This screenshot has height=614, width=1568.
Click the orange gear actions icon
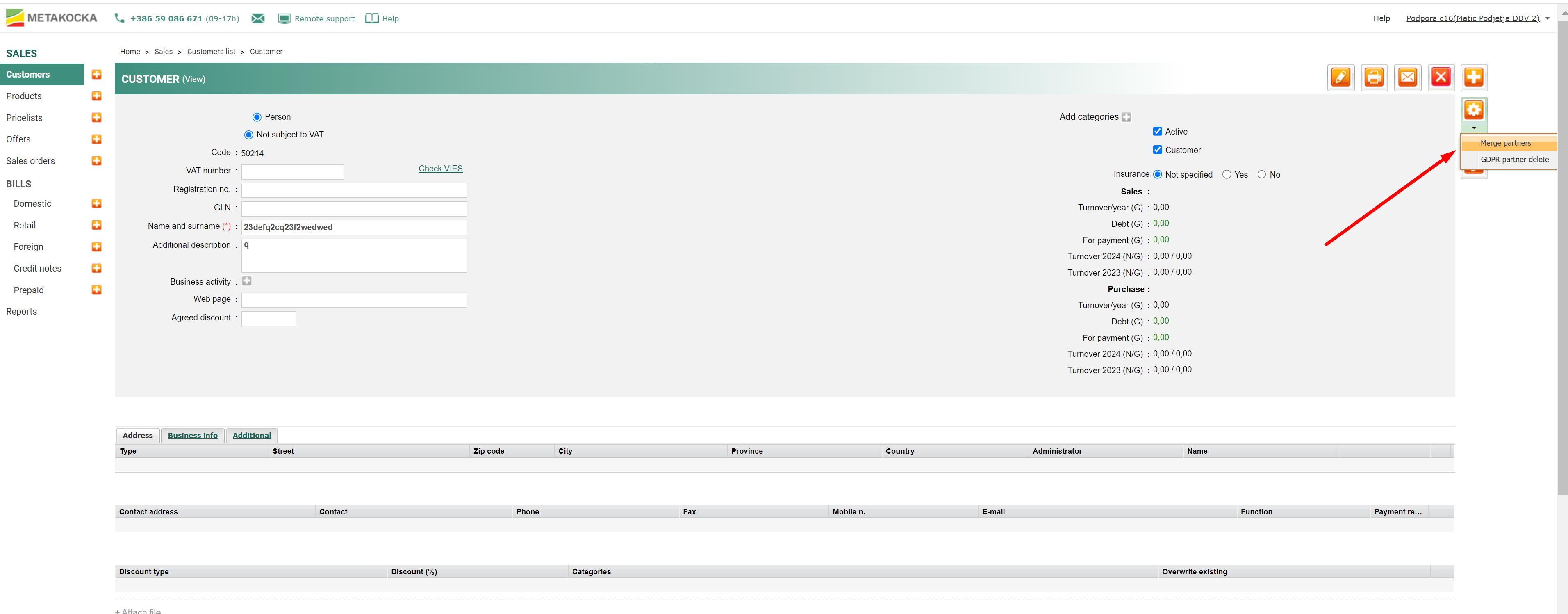tap(1474, 110)
